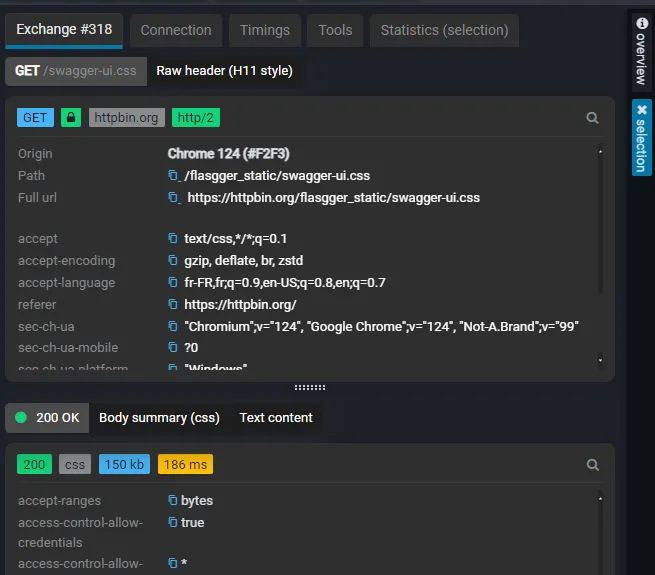Image resolution: width=655 pixels, height=575 pixels.
Task: Click the value gzip, deflate, br, zstd
Action: click(244, 260)
